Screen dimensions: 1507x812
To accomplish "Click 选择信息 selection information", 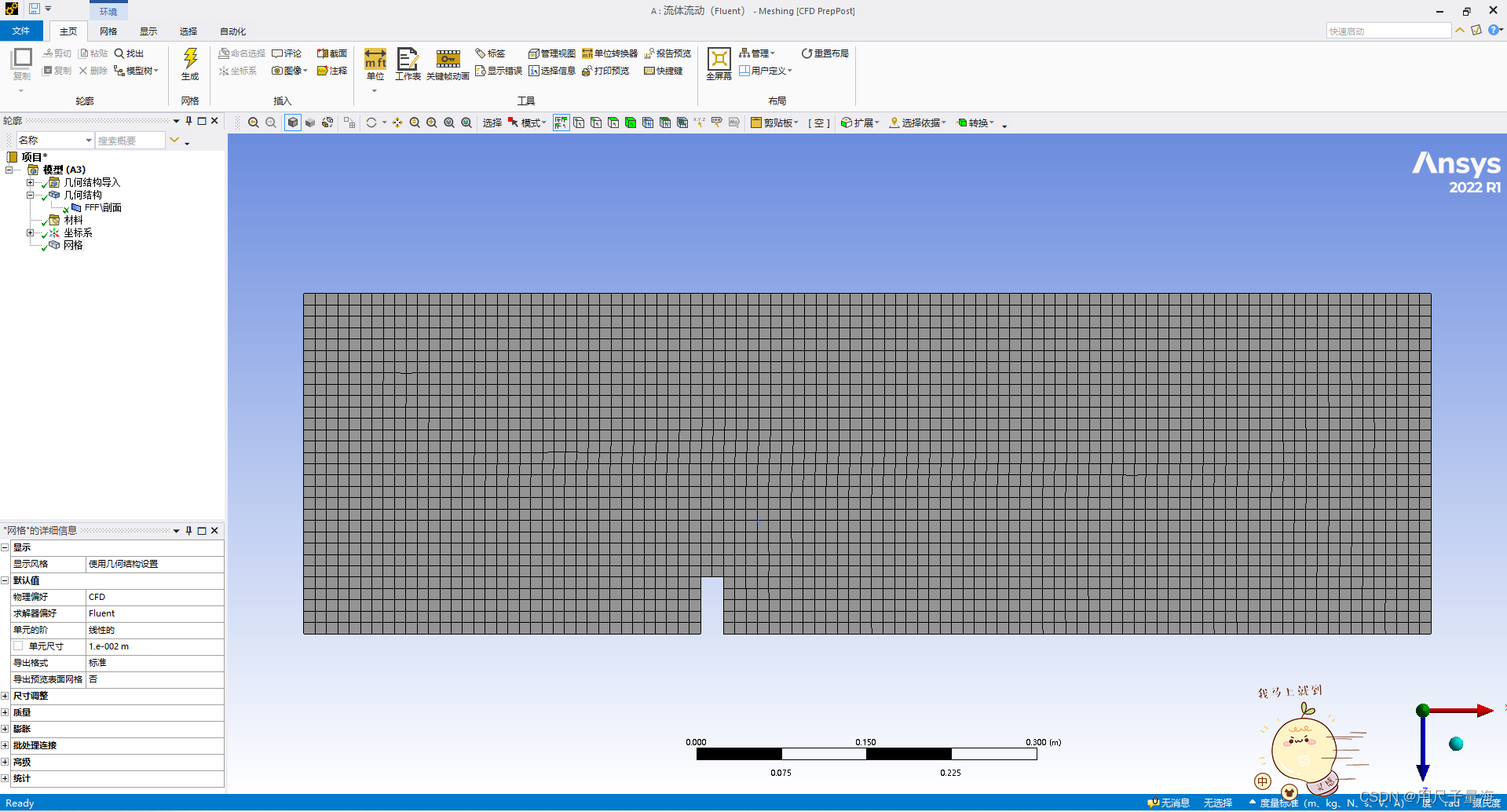I will pos(552,71).
